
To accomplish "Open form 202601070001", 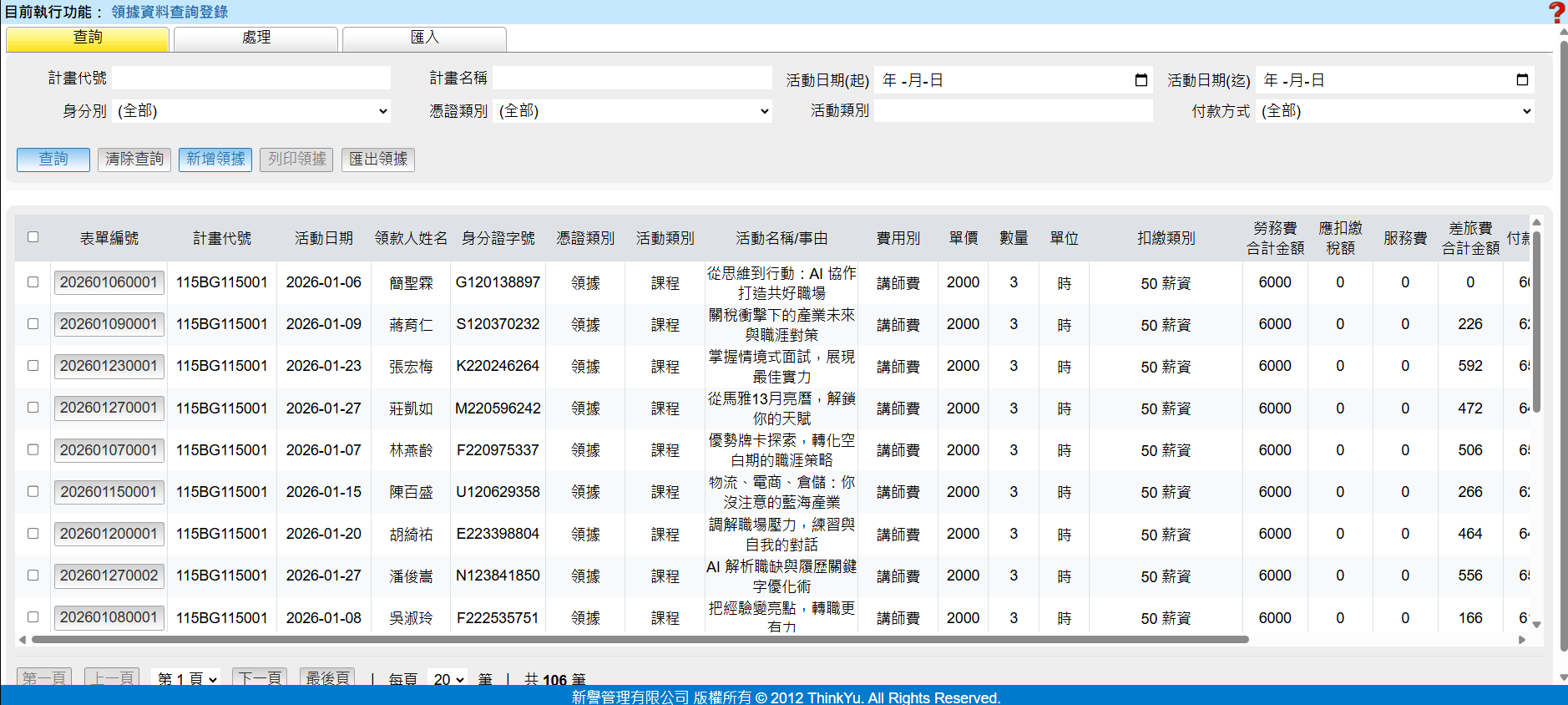I will click(x=109, y=450).
